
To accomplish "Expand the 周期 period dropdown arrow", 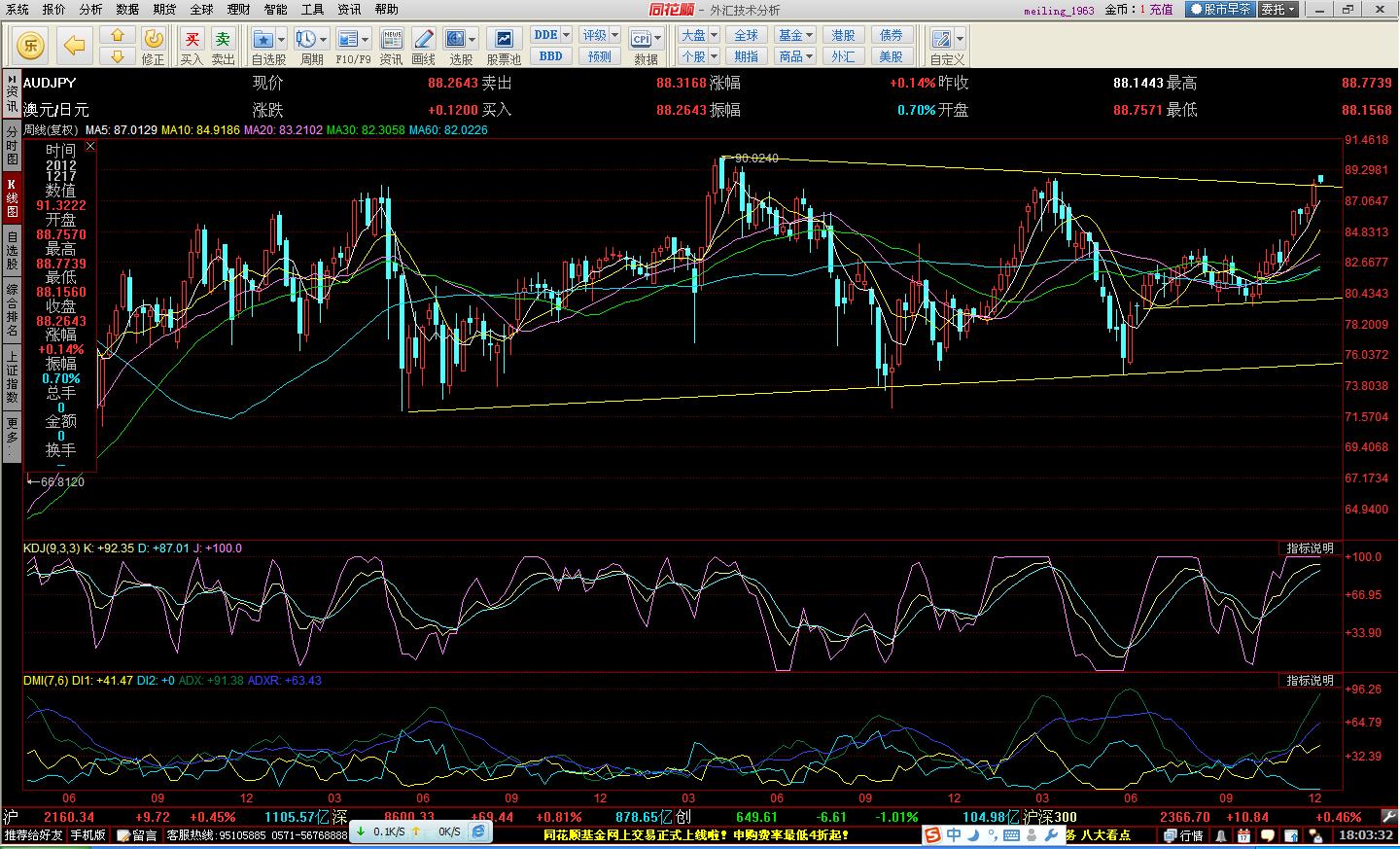I will 322,39.
